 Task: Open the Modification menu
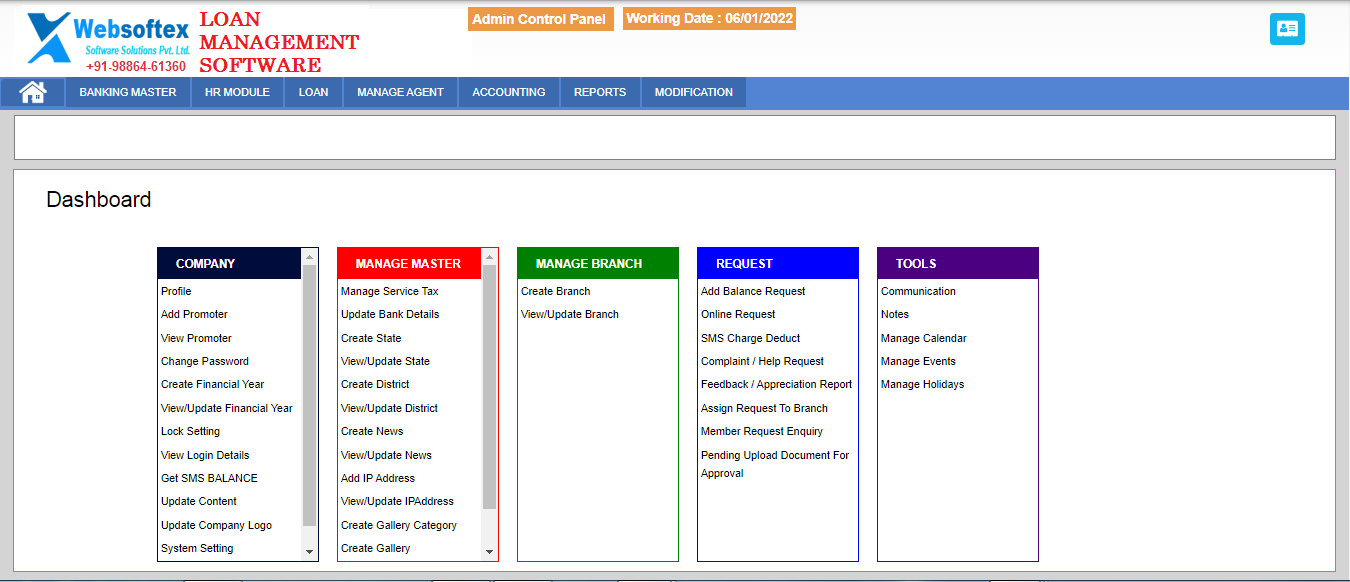click(694, 92)
